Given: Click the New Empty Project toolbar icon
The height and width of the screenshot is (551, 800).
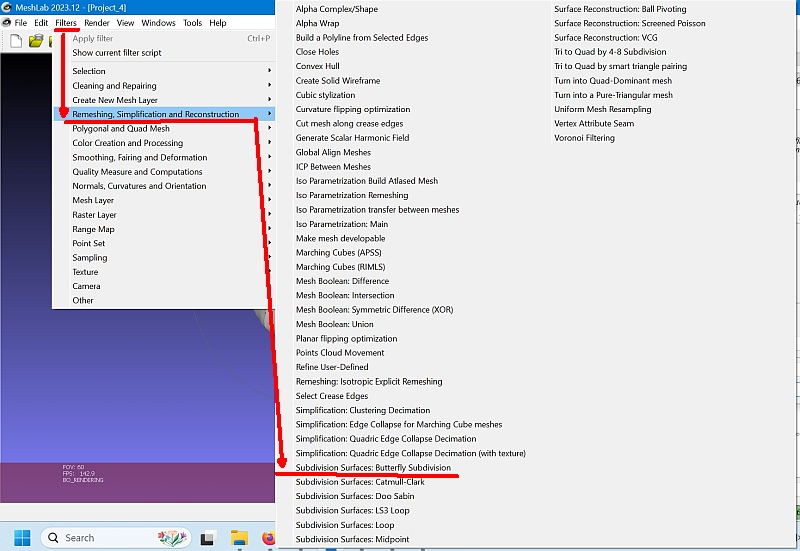Looking at the screenshot, I should tap(16, 41).
